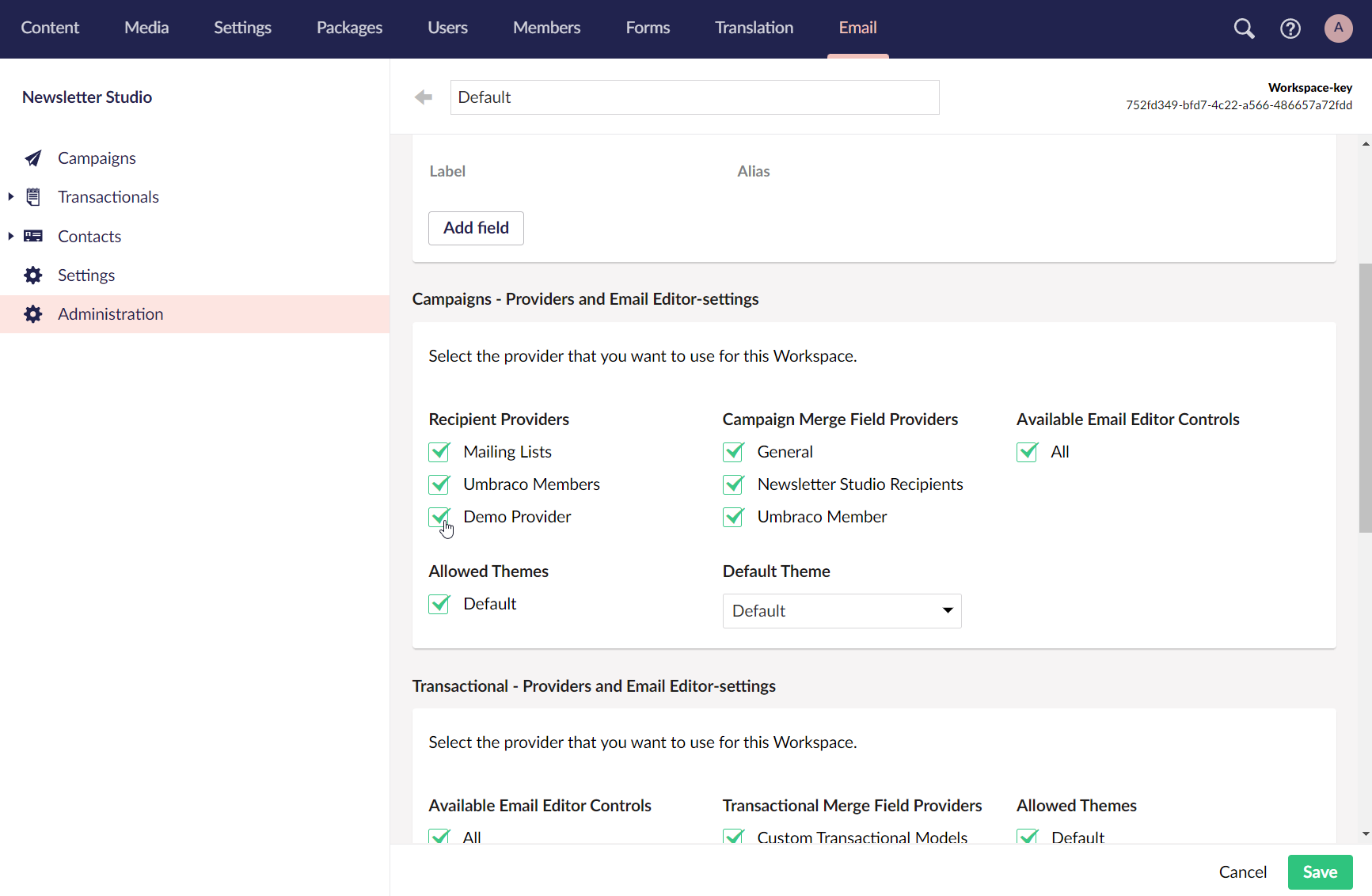Toggle the General merge field provider
This screenshot has height=896, width=1372.
click(x=734, y=452)
